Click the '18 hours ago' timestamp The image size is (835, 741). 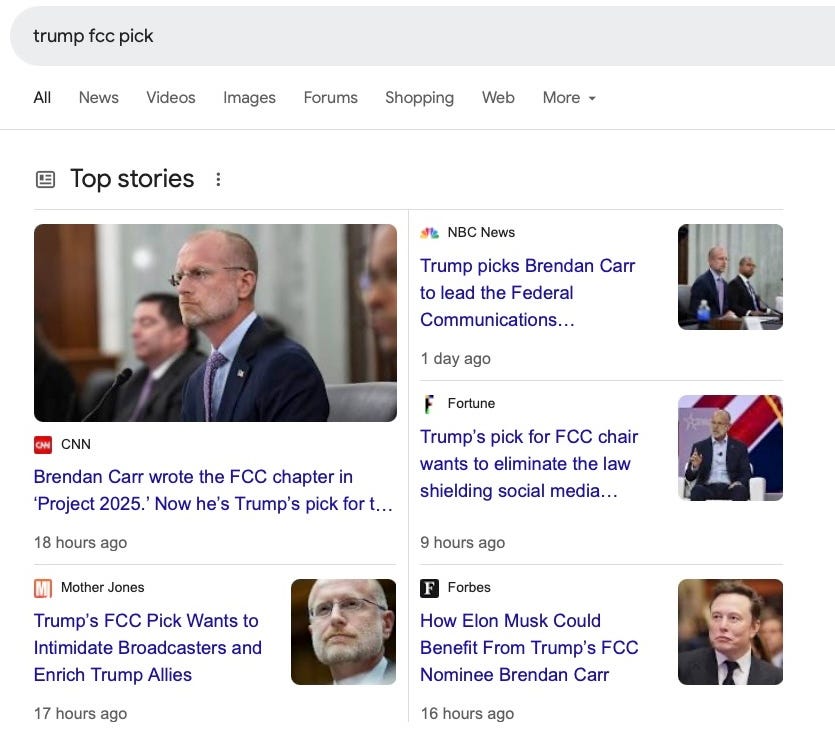(80, 543)
